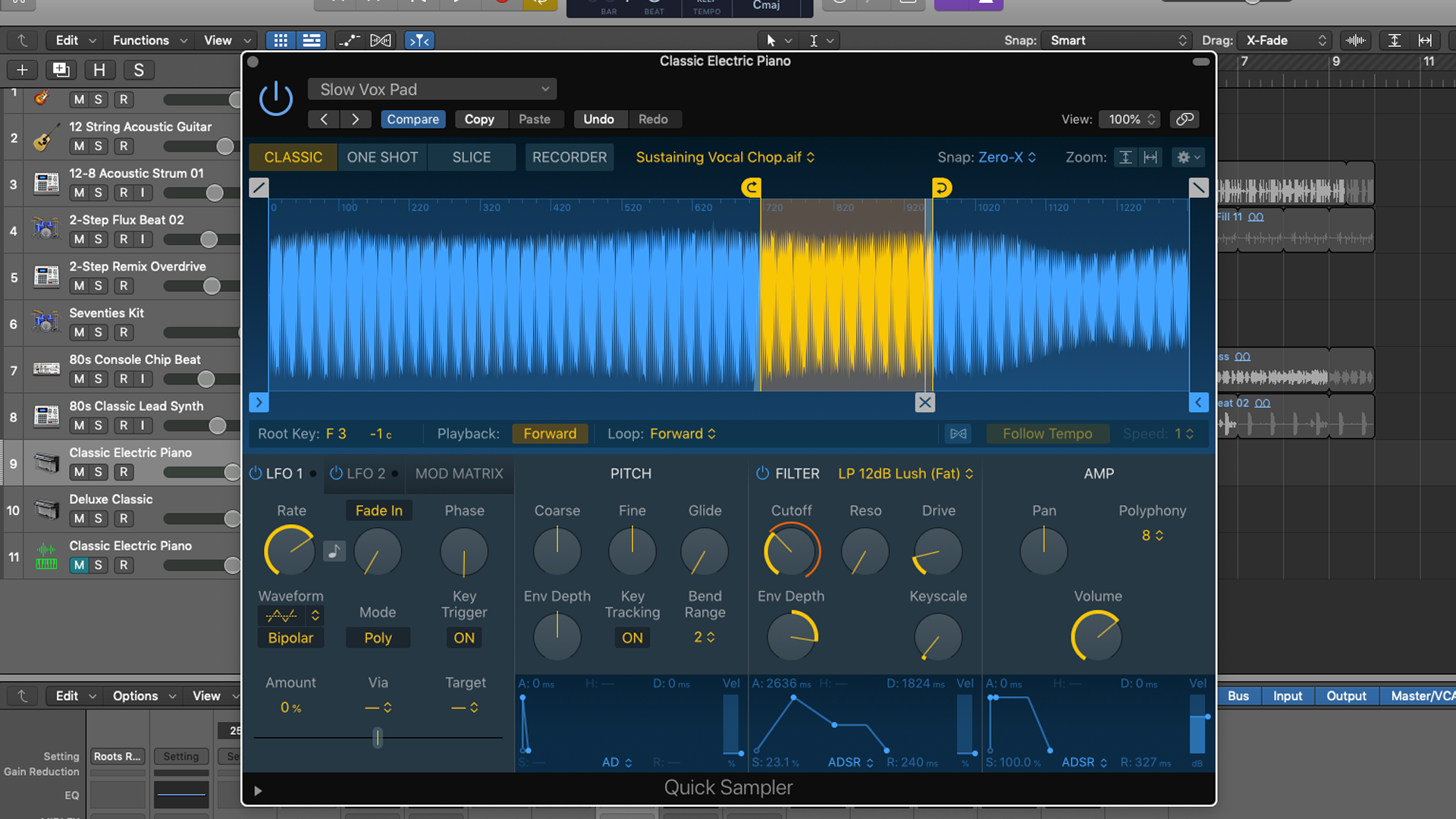Click the crossfade X marker below loop
The width and height of the screenshot is (1456, 819).
pyautogui.click(x=924, y=403)
